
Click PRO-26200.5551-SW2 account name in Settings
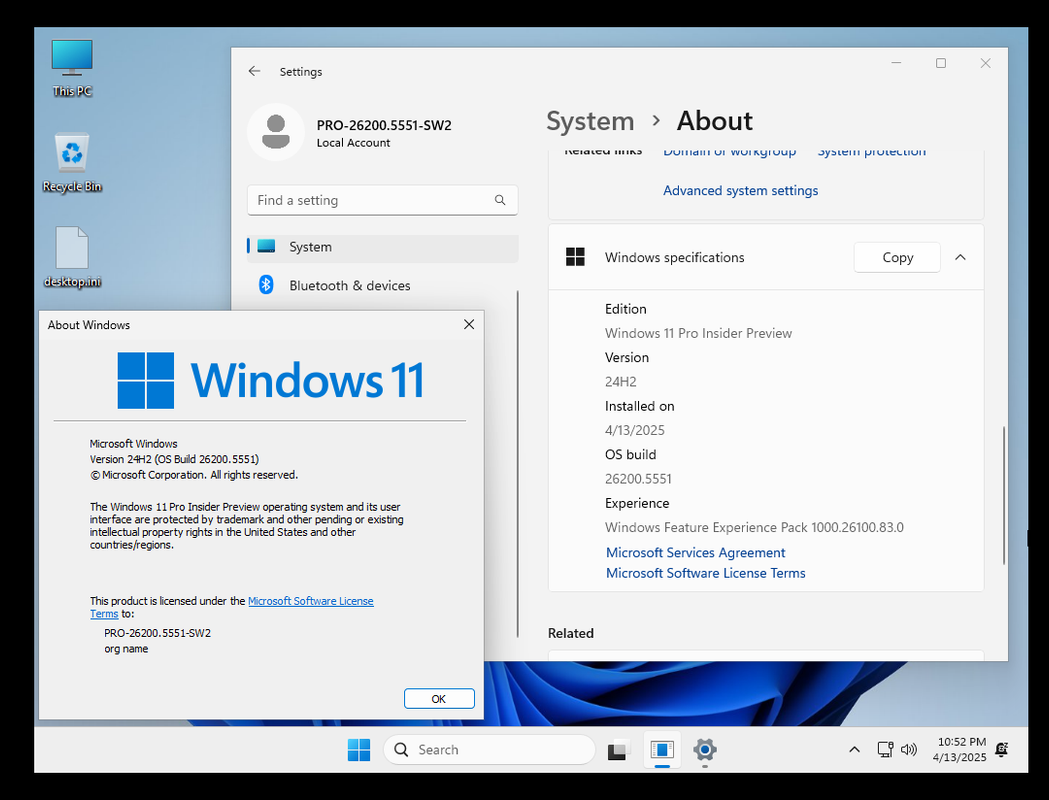coord(384,125)
